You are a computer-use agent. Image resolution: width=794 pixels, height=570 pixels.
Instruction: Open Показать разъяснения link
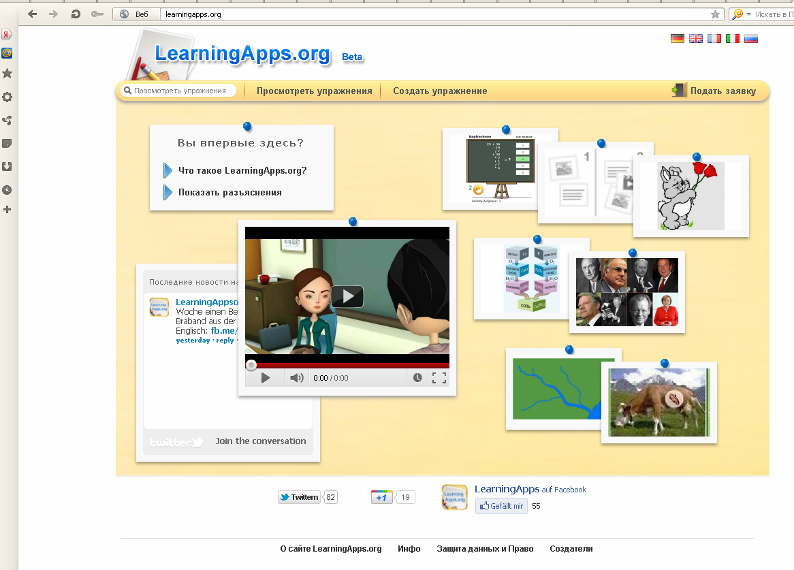coord(229,192)
